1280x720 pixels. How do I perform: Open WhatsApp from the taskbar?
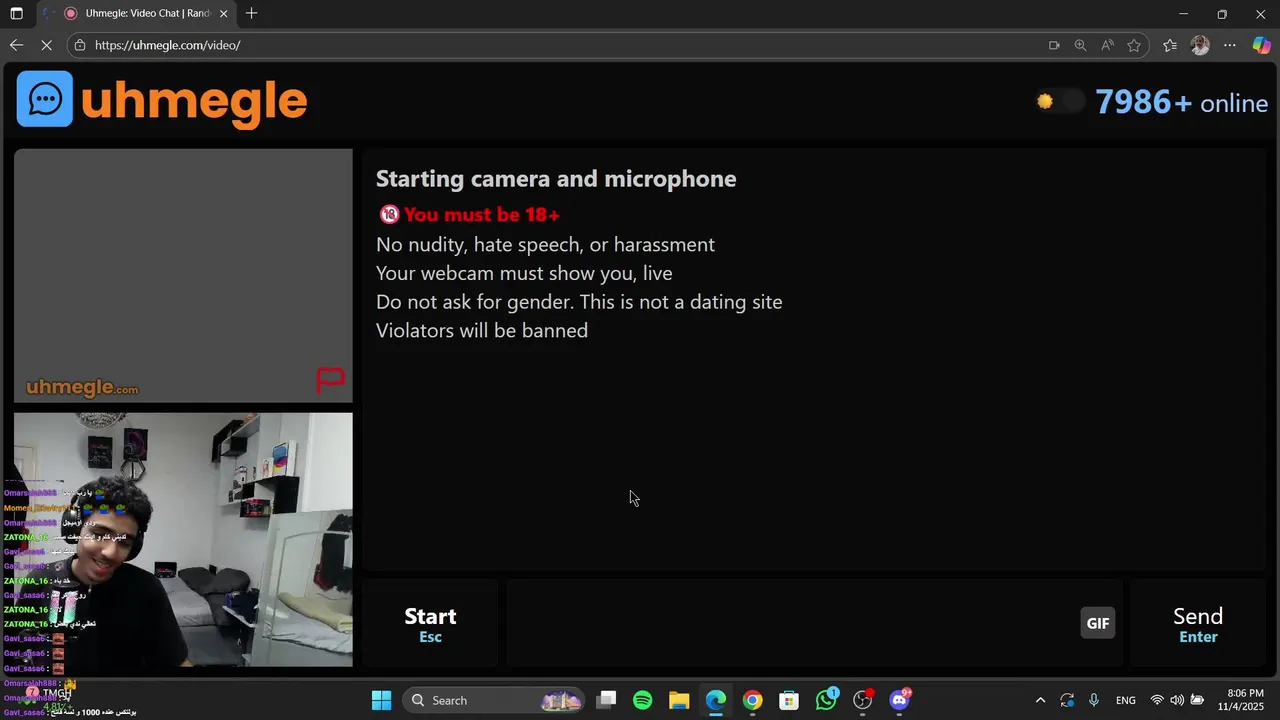[x=826, y=700]
